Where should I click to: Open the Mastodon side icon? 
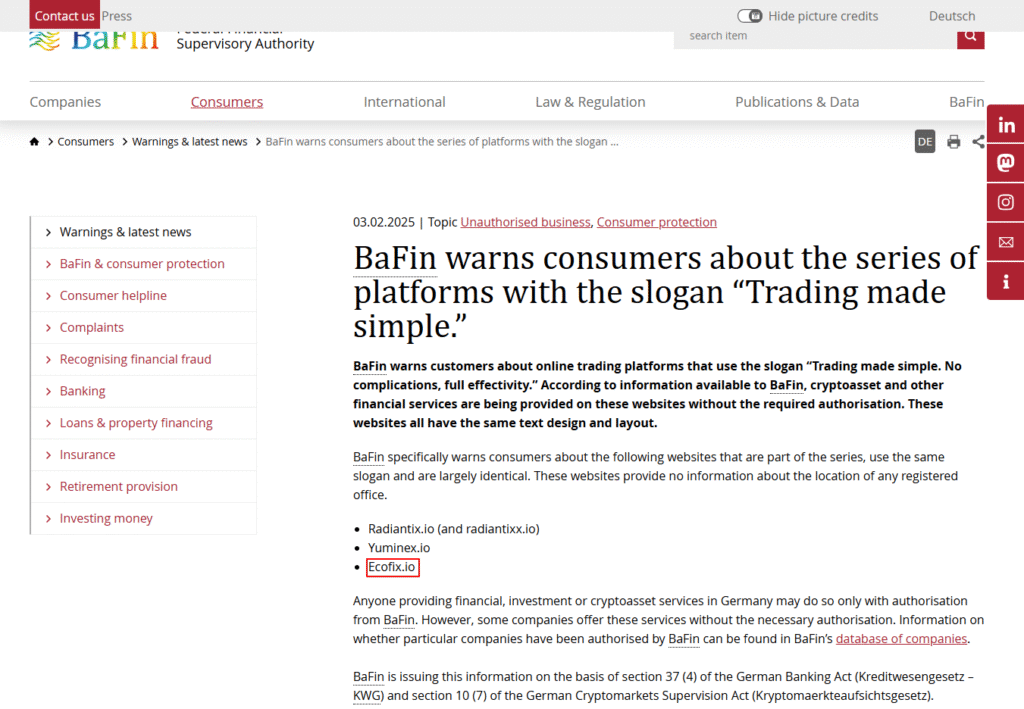click(x=1006, y=163)
